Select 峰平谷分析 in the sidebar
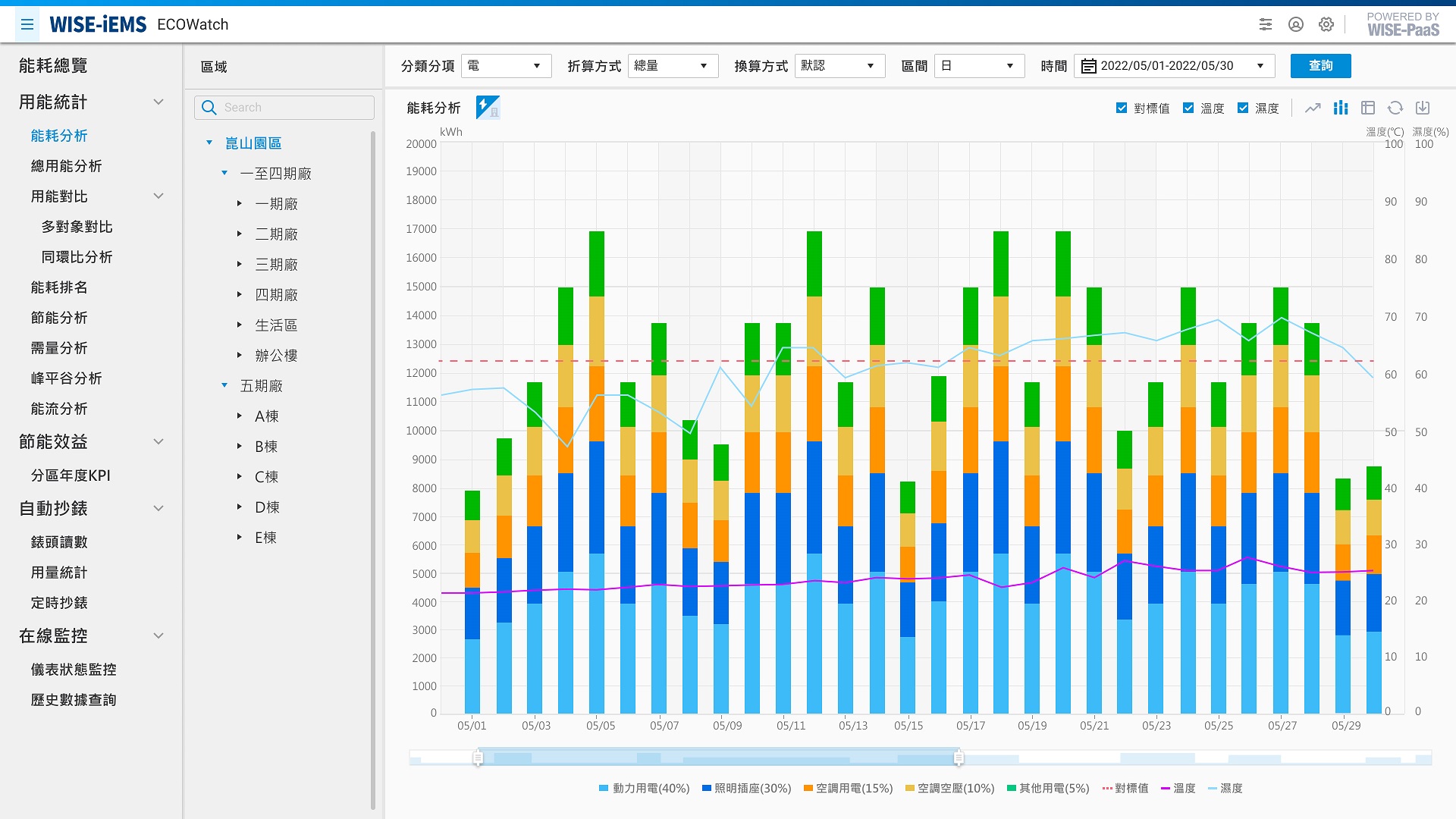The height and width of the screenshot is (819, 1456). pyautogui.click(x=66, y=378)
